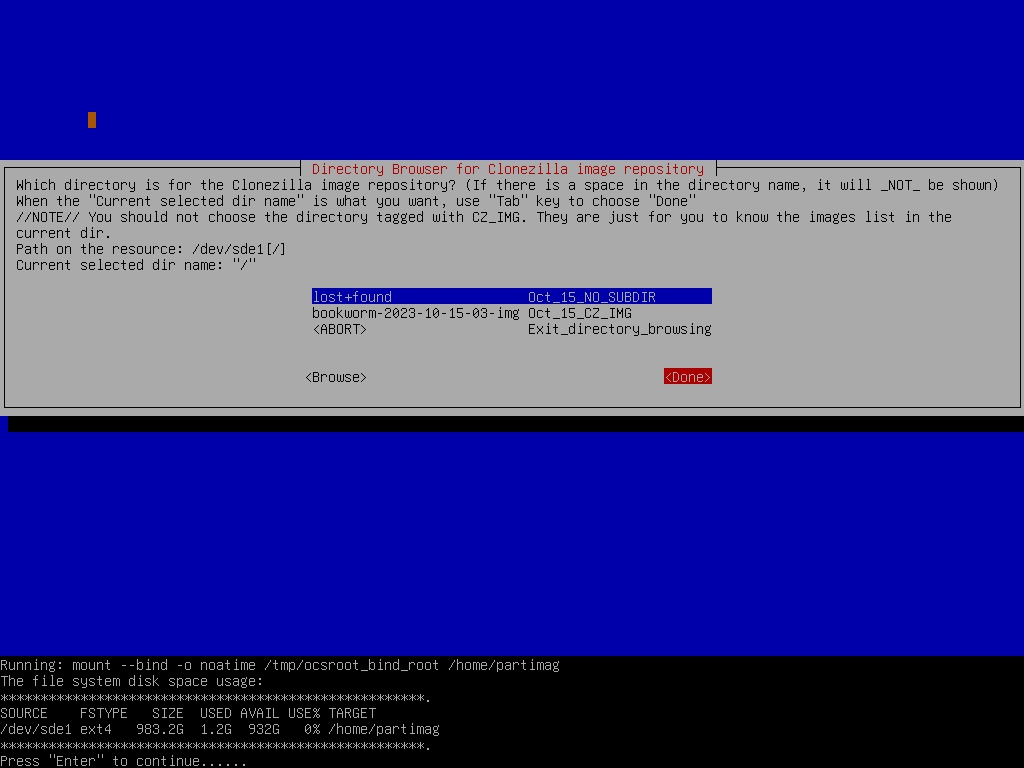Select the bookworm-2023-10-15-03-img directory
This screenshot has width=1024, height=768.
[x=415, y=312]
